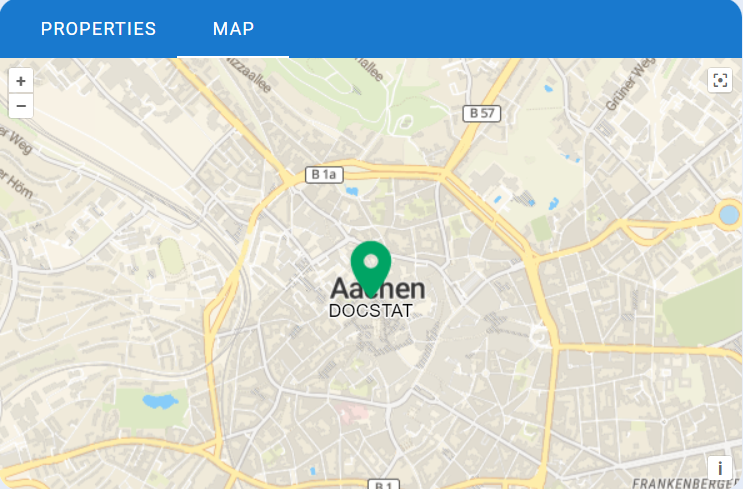This screenshot has width=743, height=489.
Task: Click the Aachen city label
Action: pos(378,289)
